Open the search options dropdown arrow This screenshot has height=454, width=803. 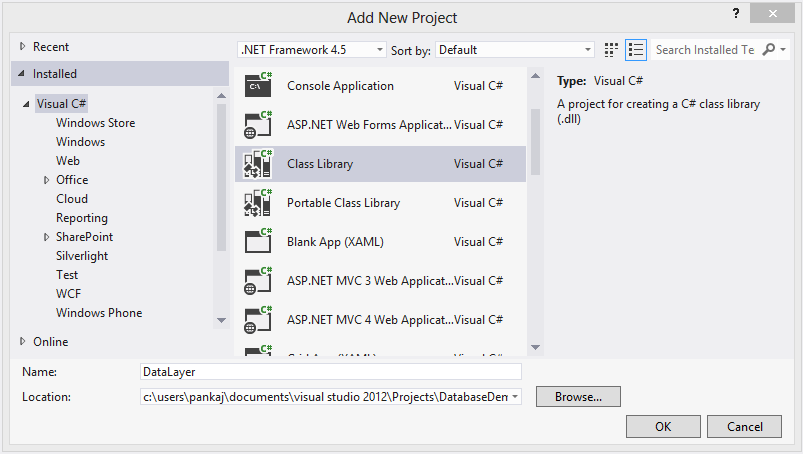[x=783, y=50]
